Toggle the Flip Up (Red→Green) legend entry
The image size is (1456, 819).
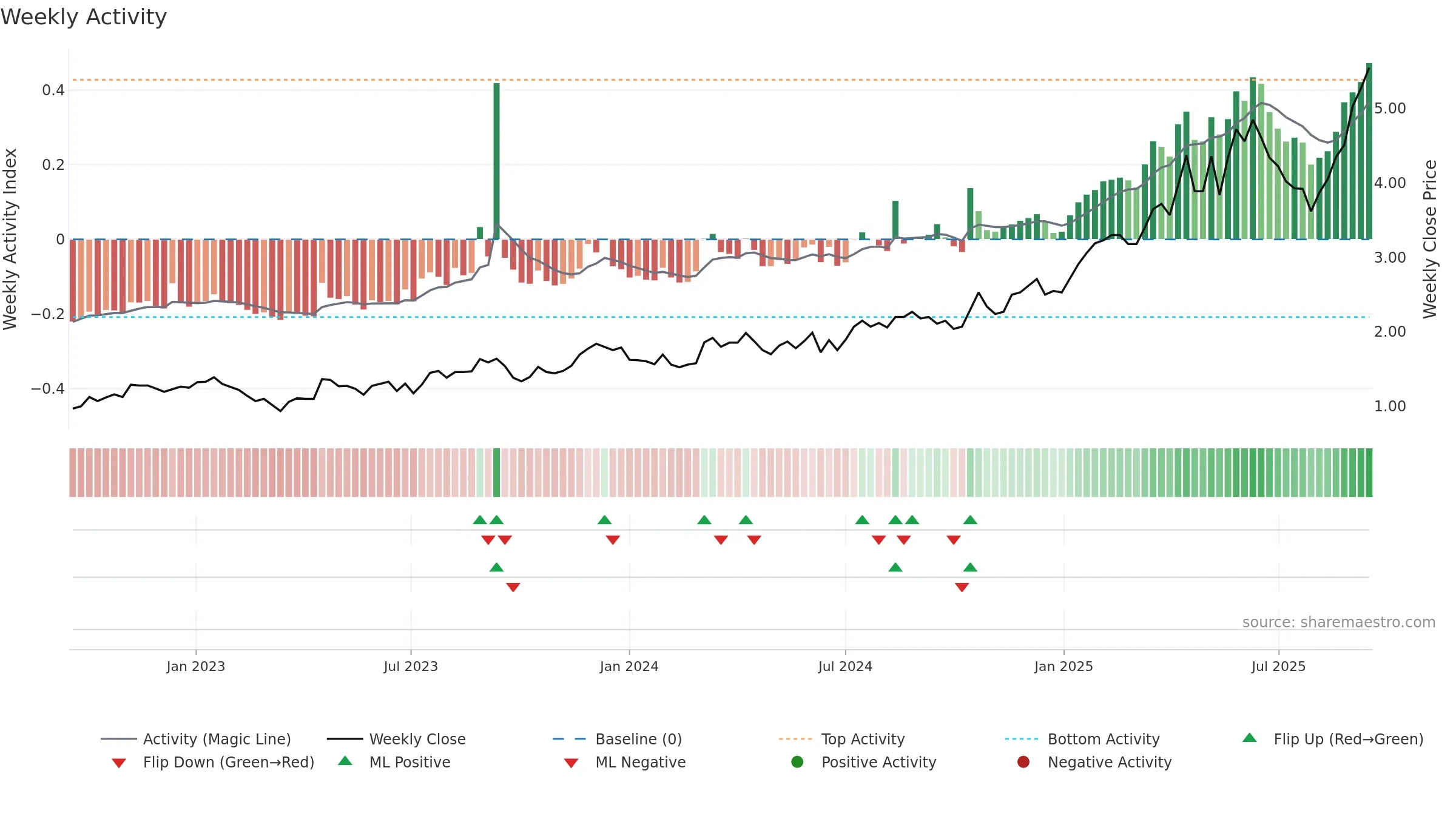click(x=1333, y=739)
